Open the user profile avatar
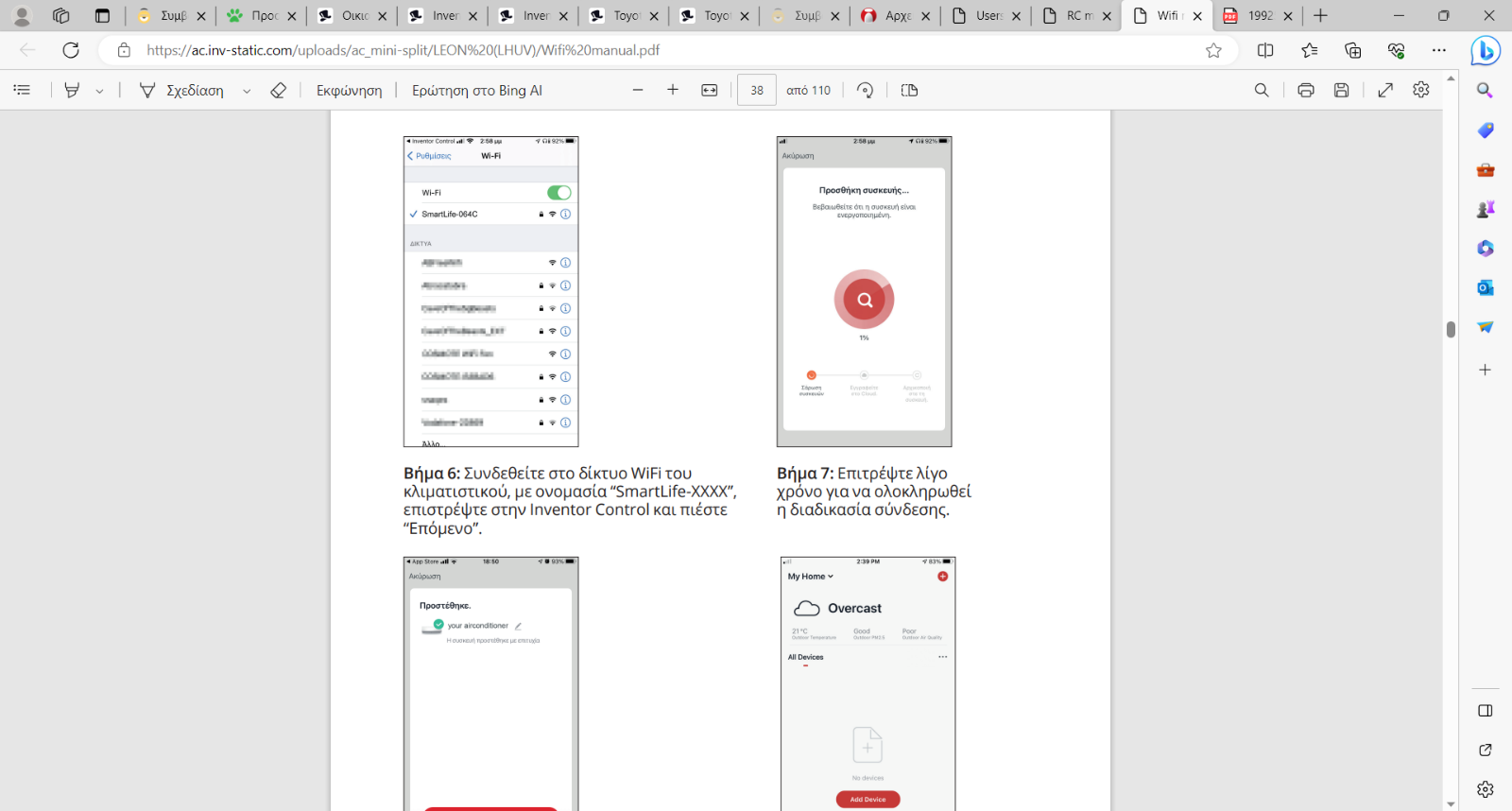 click(x=23, y=16)
